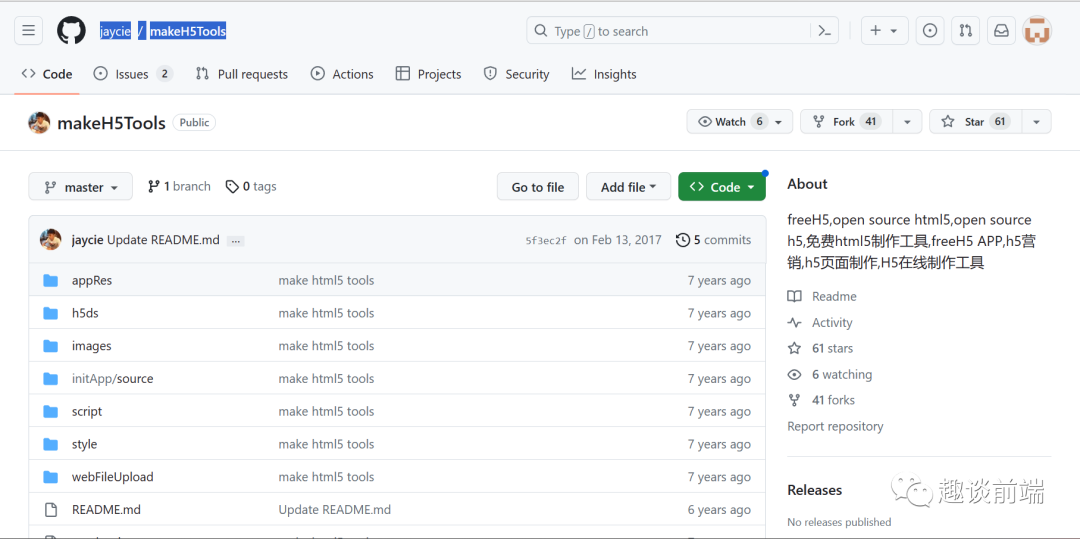The width and height of the screenshot is (1080, 539).
Task: Open the notifications inbox icon
Action: (1001, 31)
